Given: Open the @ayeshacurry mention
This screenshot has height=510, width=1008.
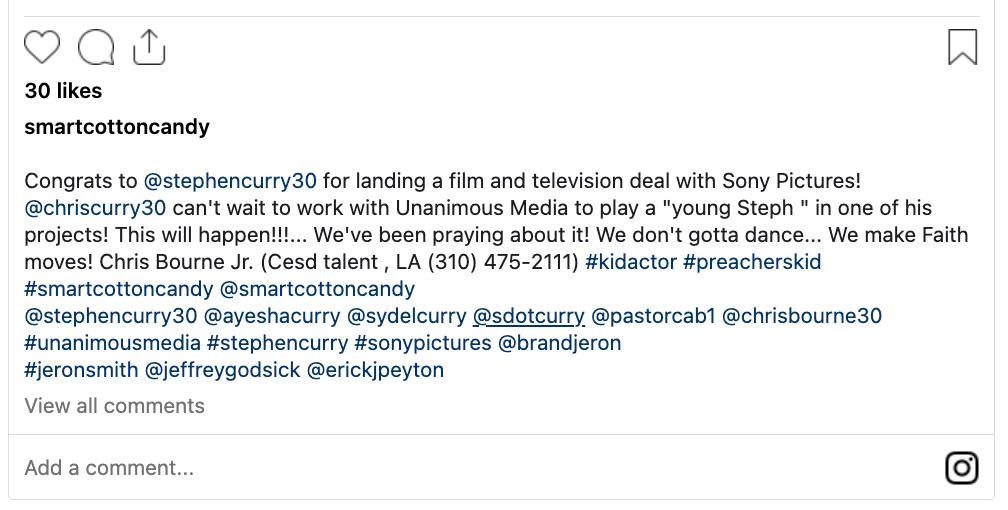Looking at the screenshot, I should coord(272,316).
